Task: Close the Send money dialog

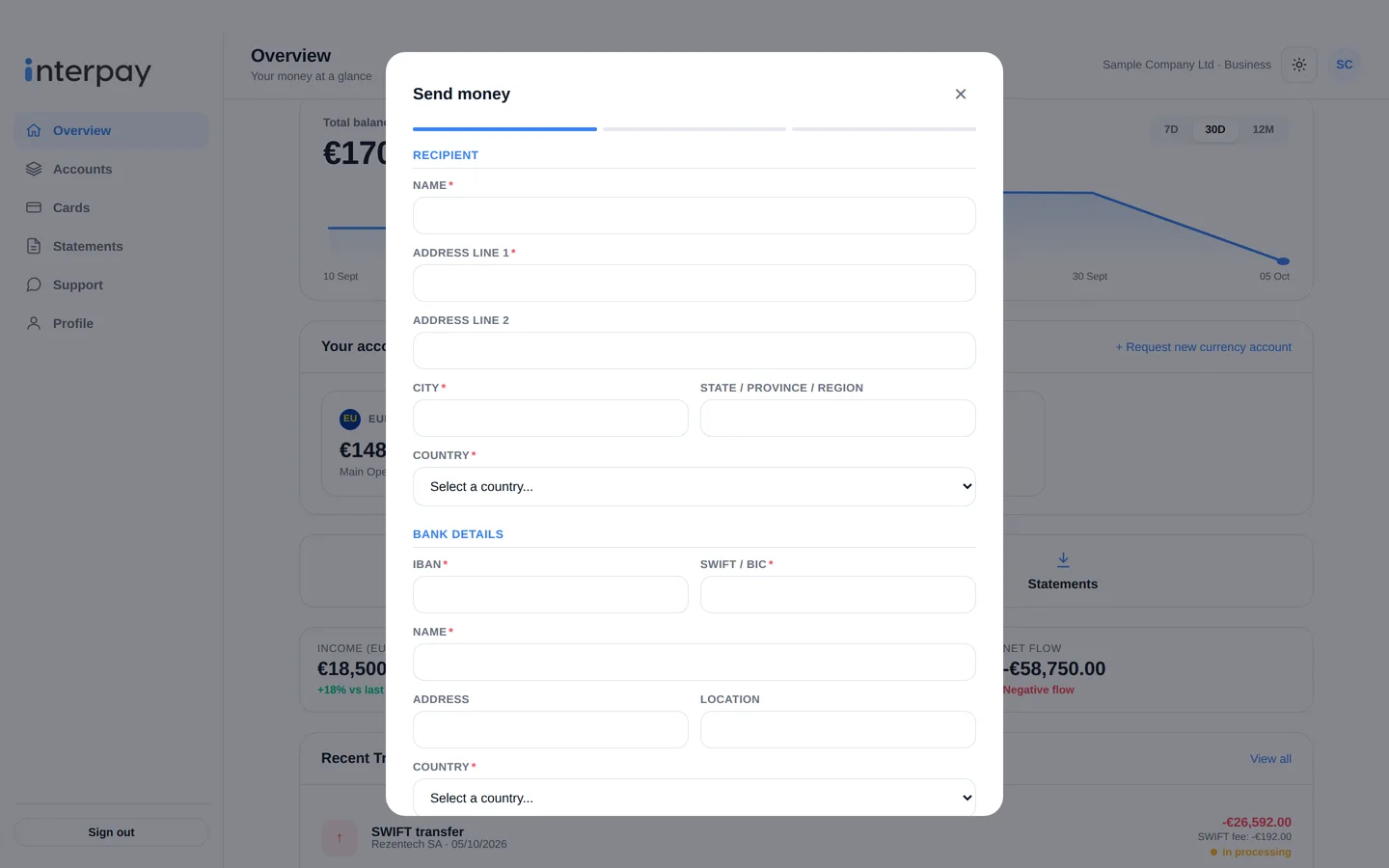Action: (x=961, y=94)
